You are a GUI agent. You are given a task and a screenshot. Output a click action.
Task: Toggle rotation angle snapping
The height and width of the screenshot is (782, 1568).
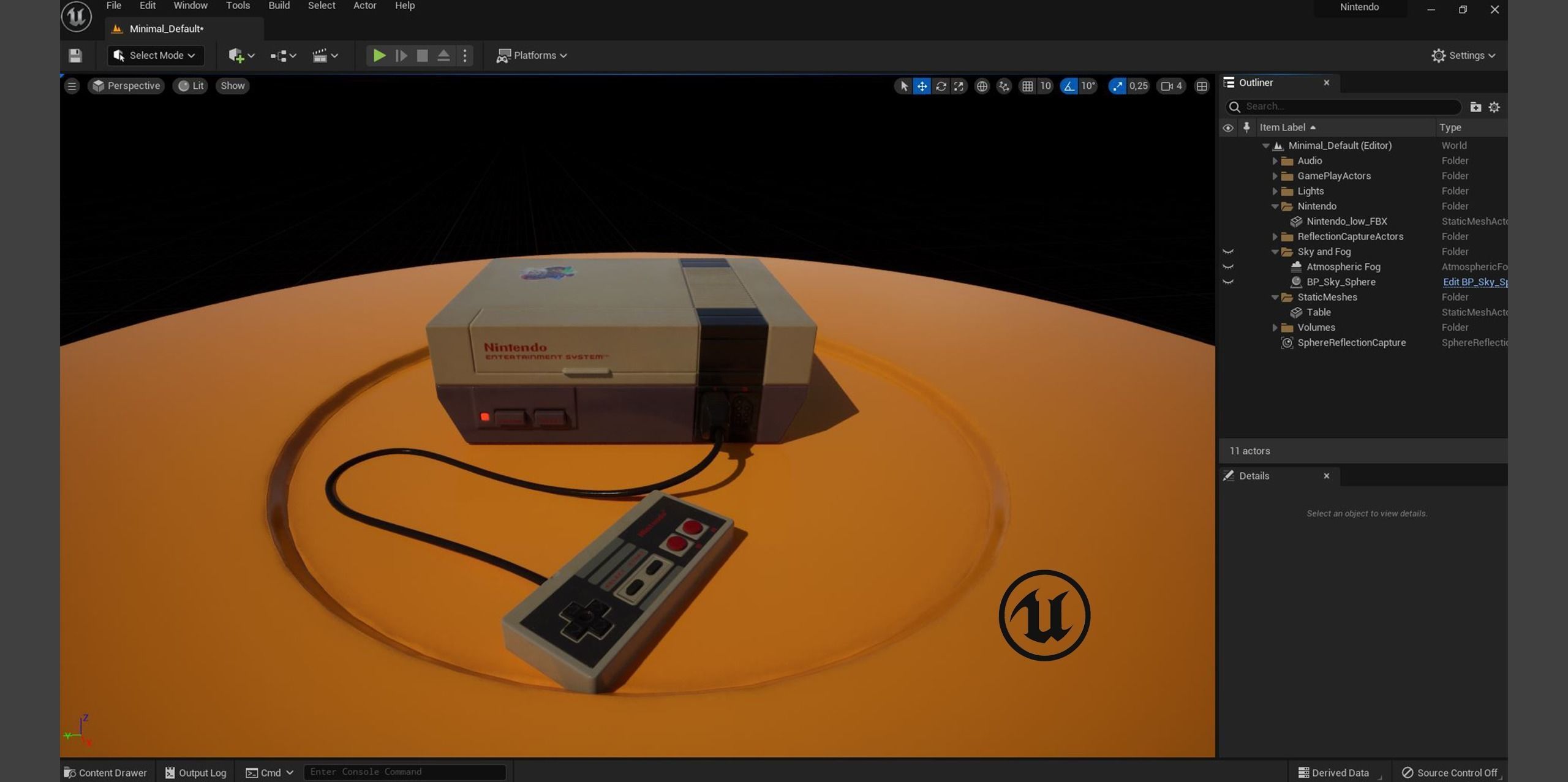pyautogui.click(x=1069, y=86)
